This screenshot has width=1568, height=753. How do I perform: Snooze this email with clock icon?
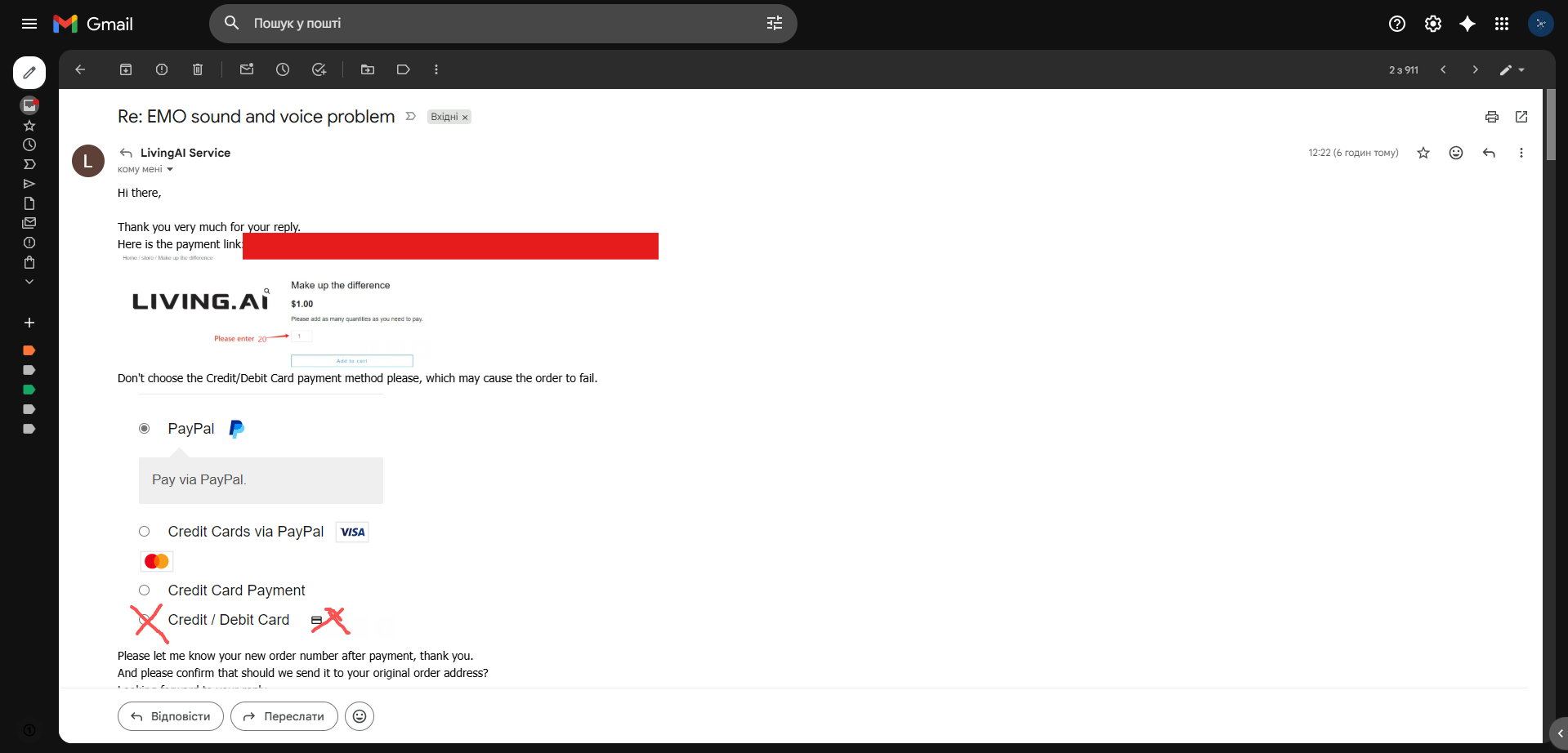click(283, 69)
